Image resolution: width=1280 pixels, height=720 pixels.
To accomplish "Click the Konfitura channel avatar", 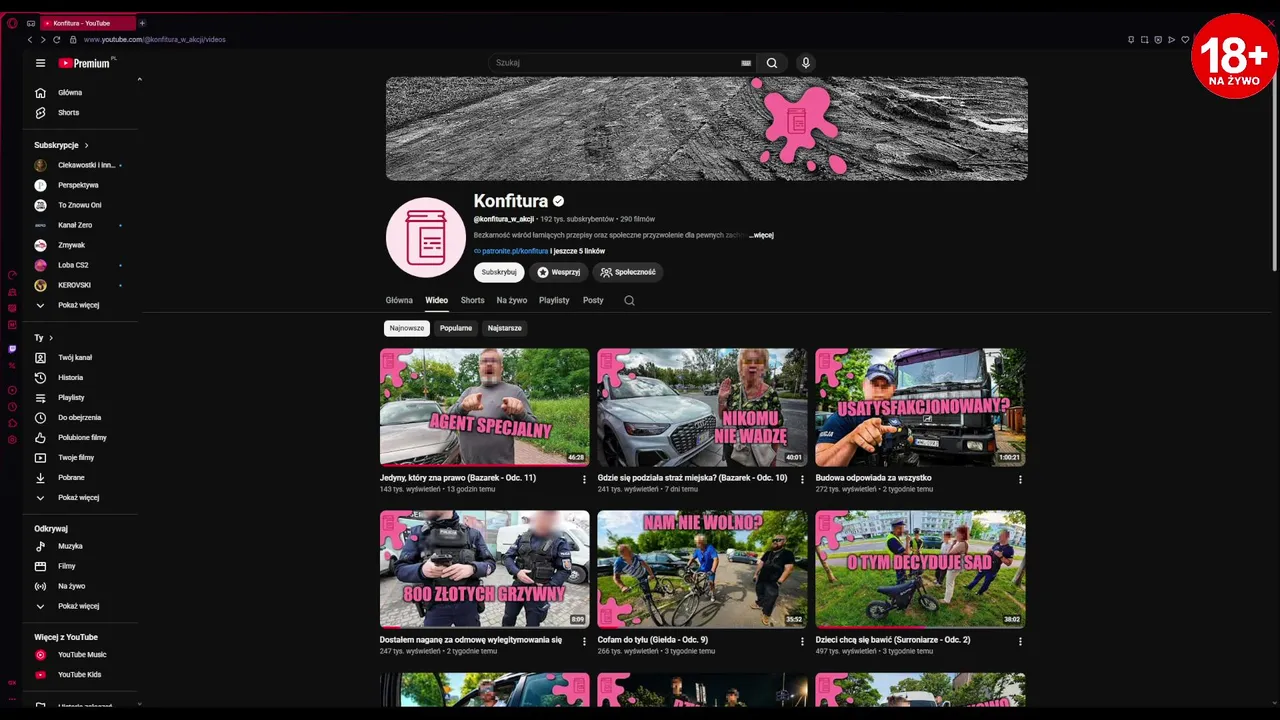I will (426, 237).
